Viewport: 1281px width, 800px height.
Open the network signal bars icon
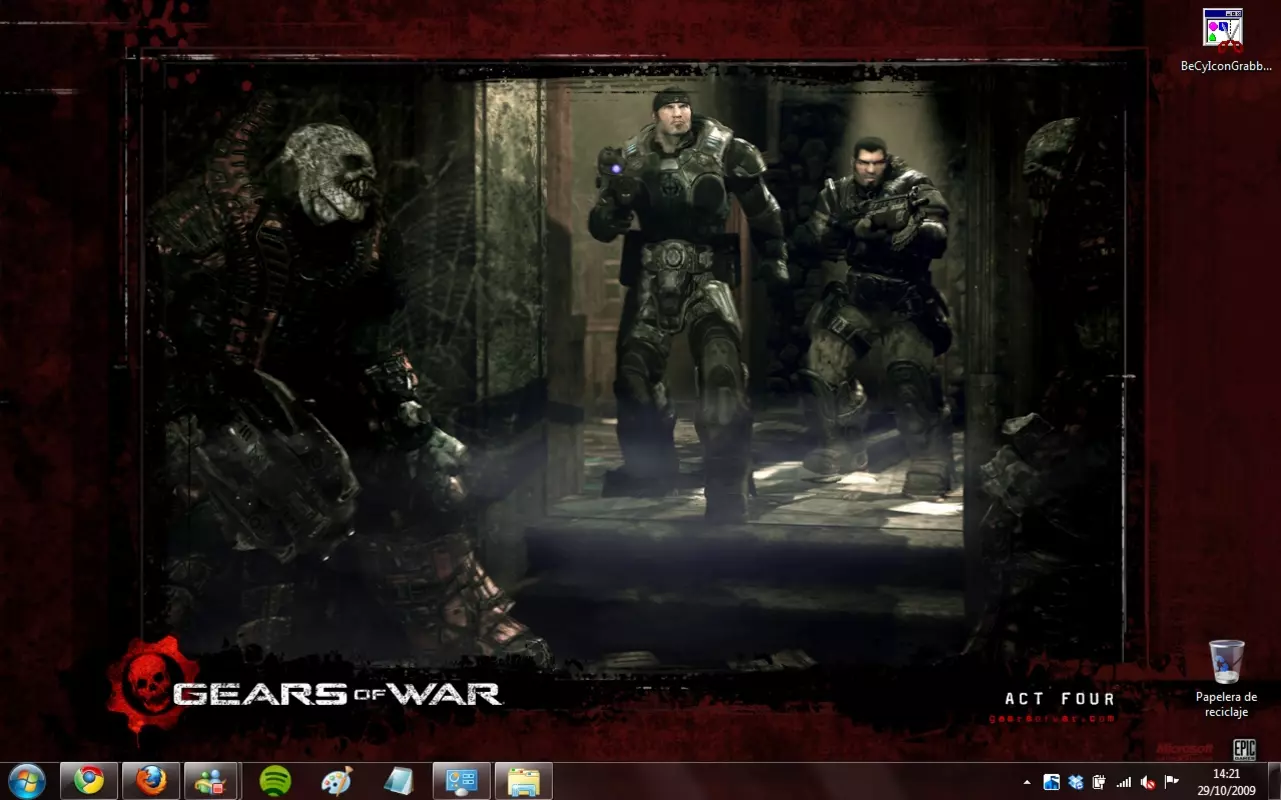pos(1124,782)
